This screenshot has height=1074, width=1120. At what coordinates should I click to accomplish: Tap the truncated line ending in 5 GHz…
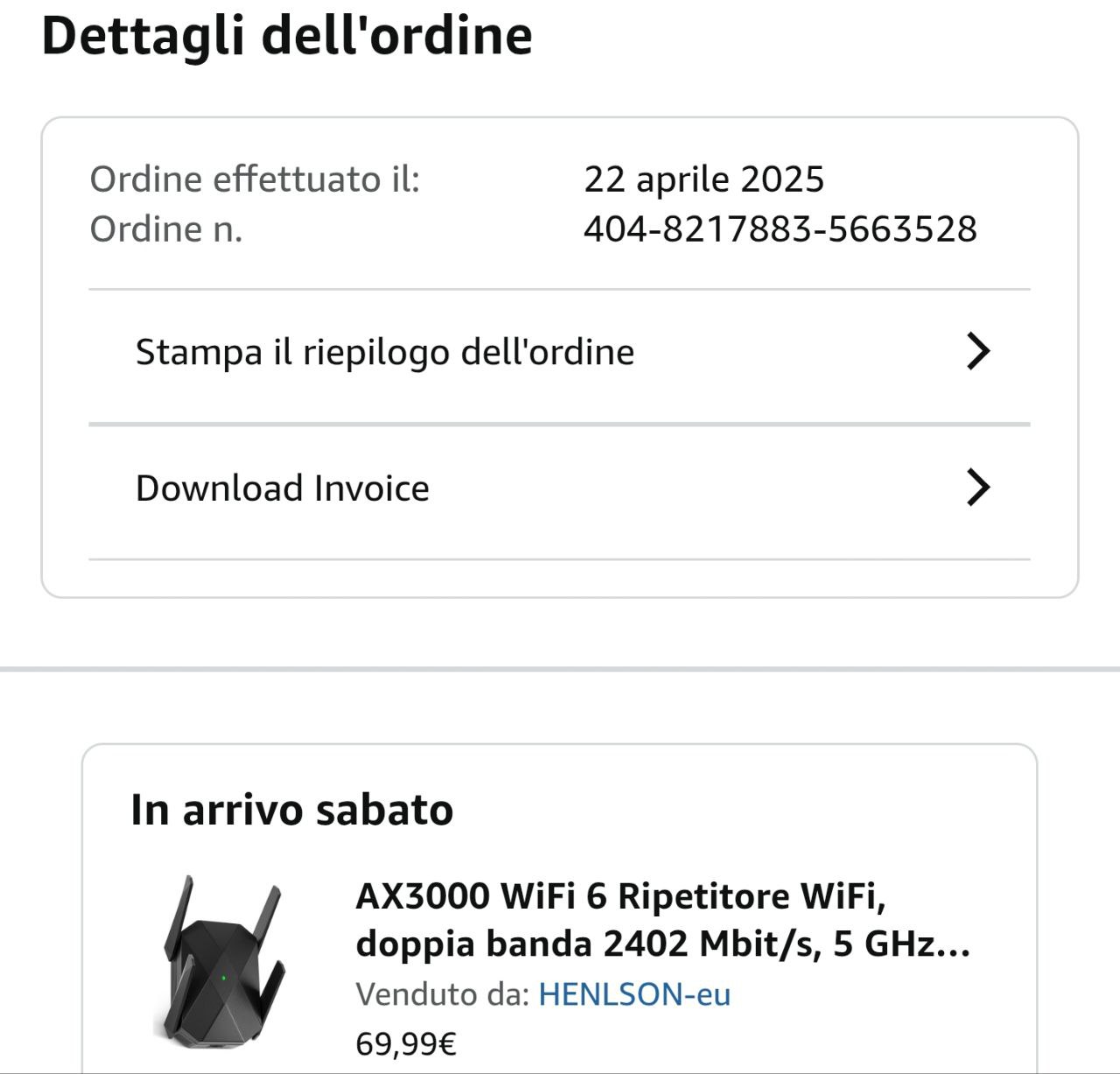[x=663, y=944]
